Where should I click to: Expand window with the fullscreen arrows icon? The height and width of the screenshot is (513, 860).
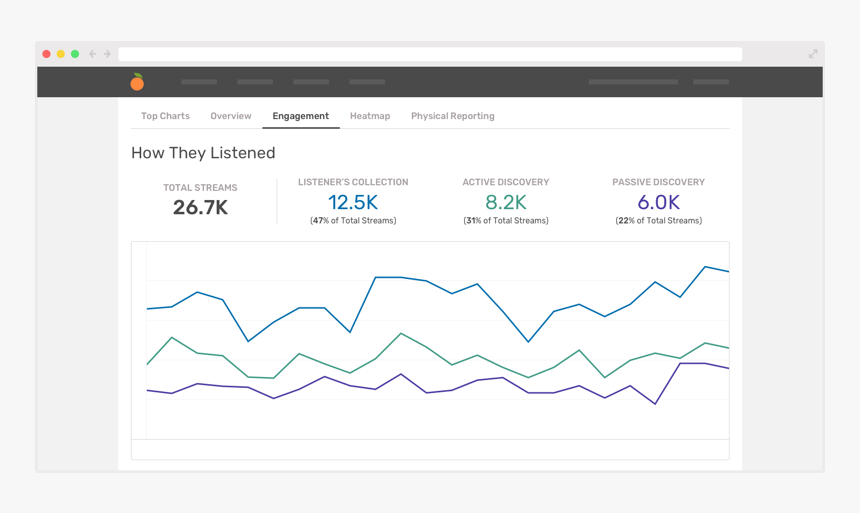click(813, 54)
